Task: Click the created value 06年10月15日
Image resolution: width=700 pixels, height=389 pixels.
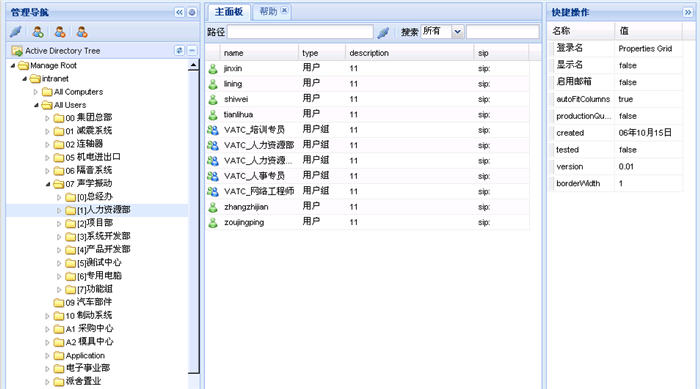Action: (x=645, y=133)
